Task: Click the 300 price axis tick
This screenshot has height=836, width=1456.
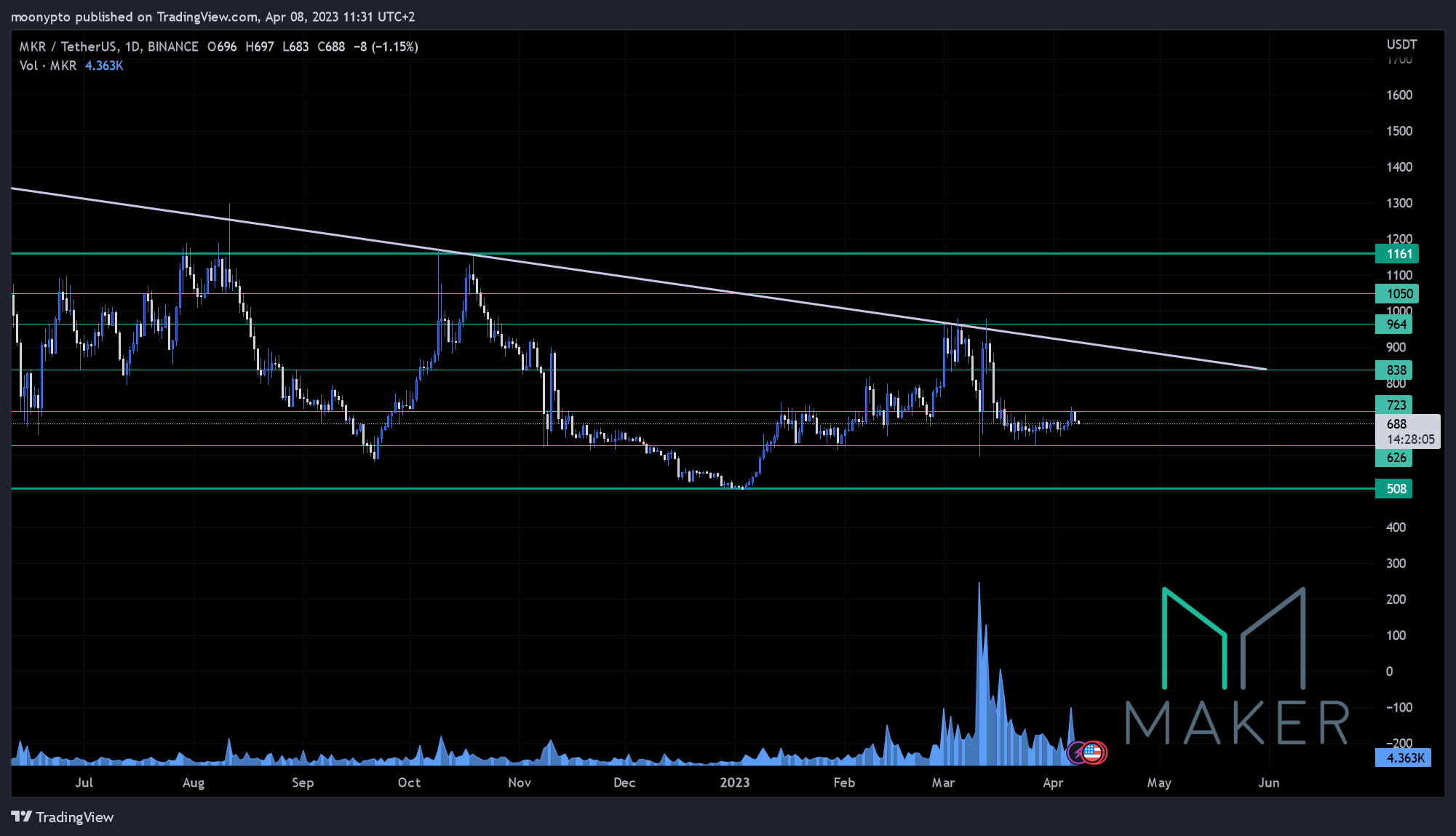Action: 1396,563
